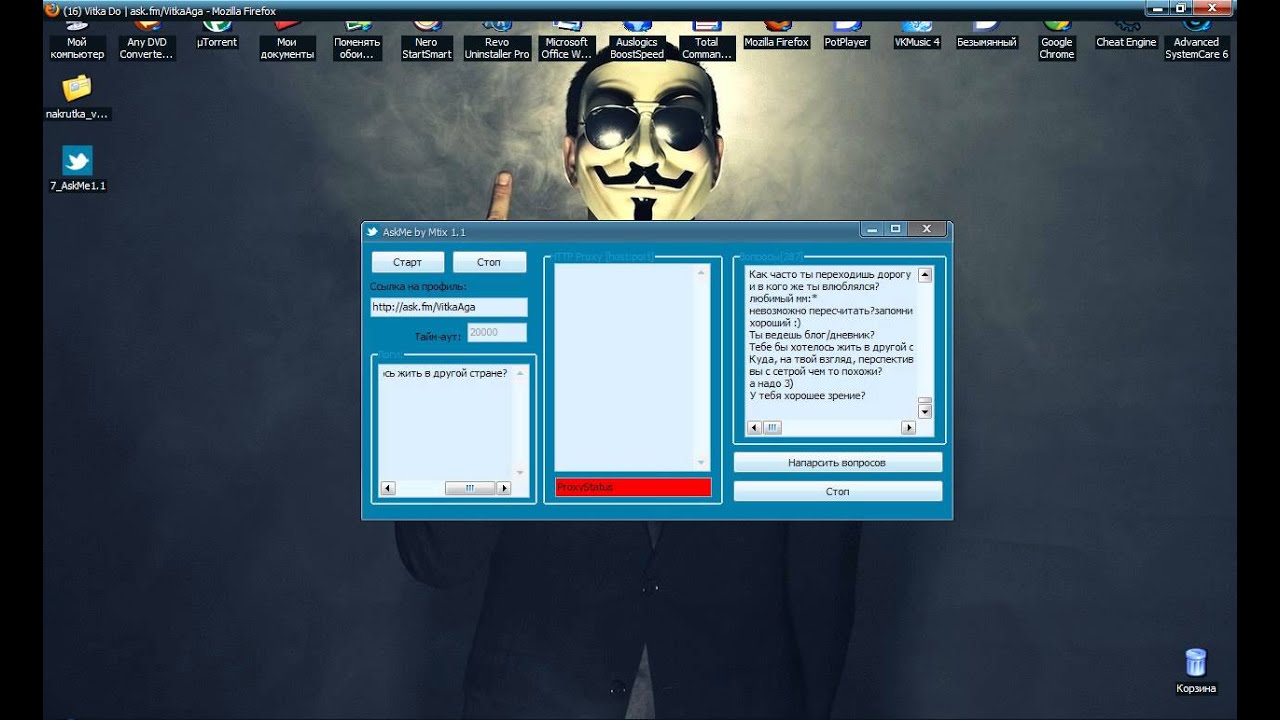Viewport: 1280px width, 720px height.
Task: Maximize the AskMe by Mtix window
Action: [x=896, y=229]
